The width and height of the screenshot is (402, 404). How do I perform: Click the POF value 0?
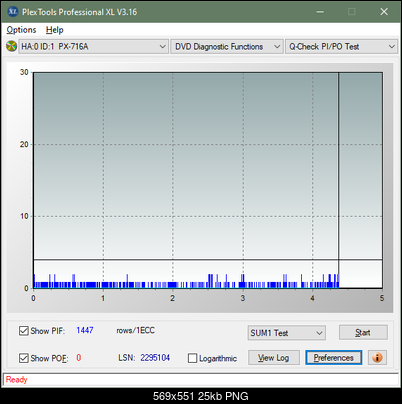click(79, 358)
